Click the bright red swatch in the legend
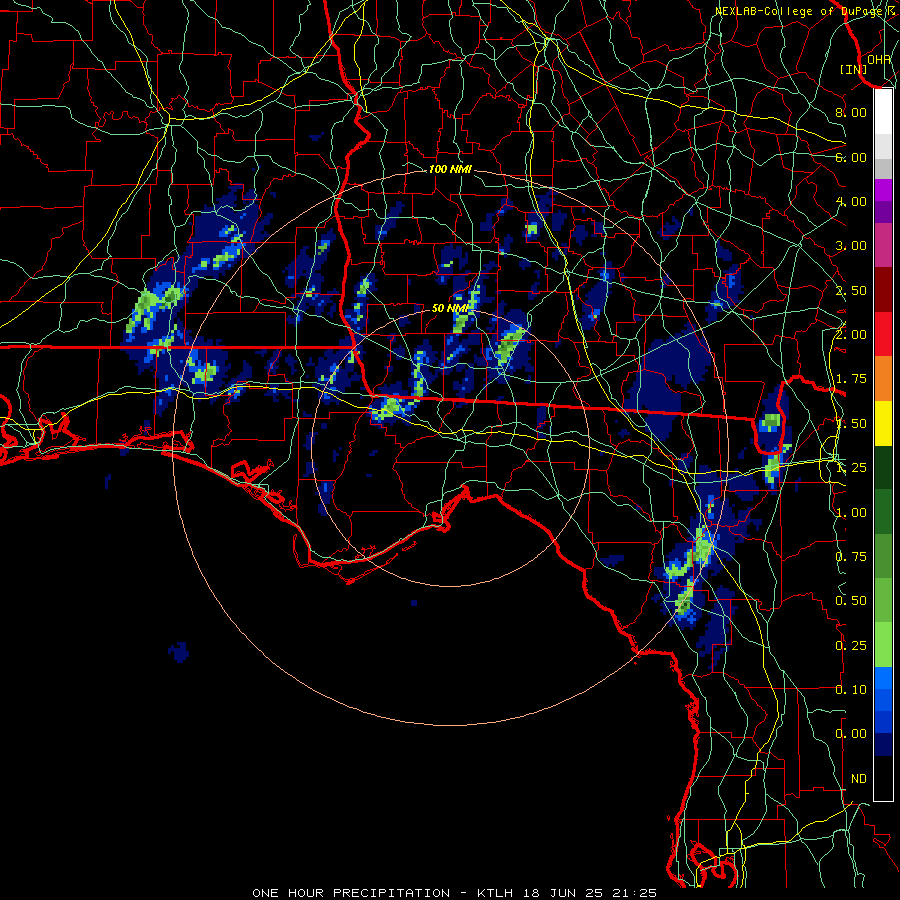 883,334
